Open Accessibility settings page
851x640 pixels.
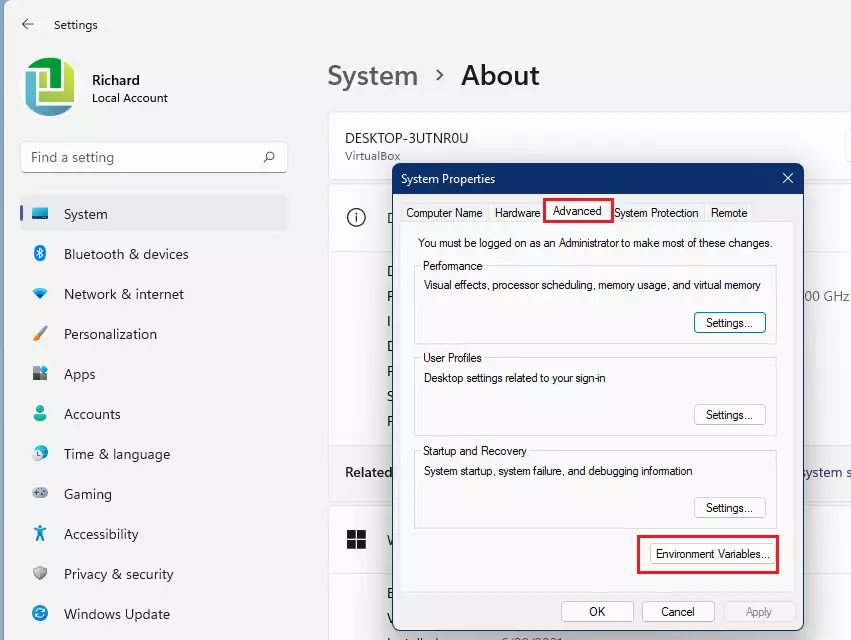pos(154,534)
